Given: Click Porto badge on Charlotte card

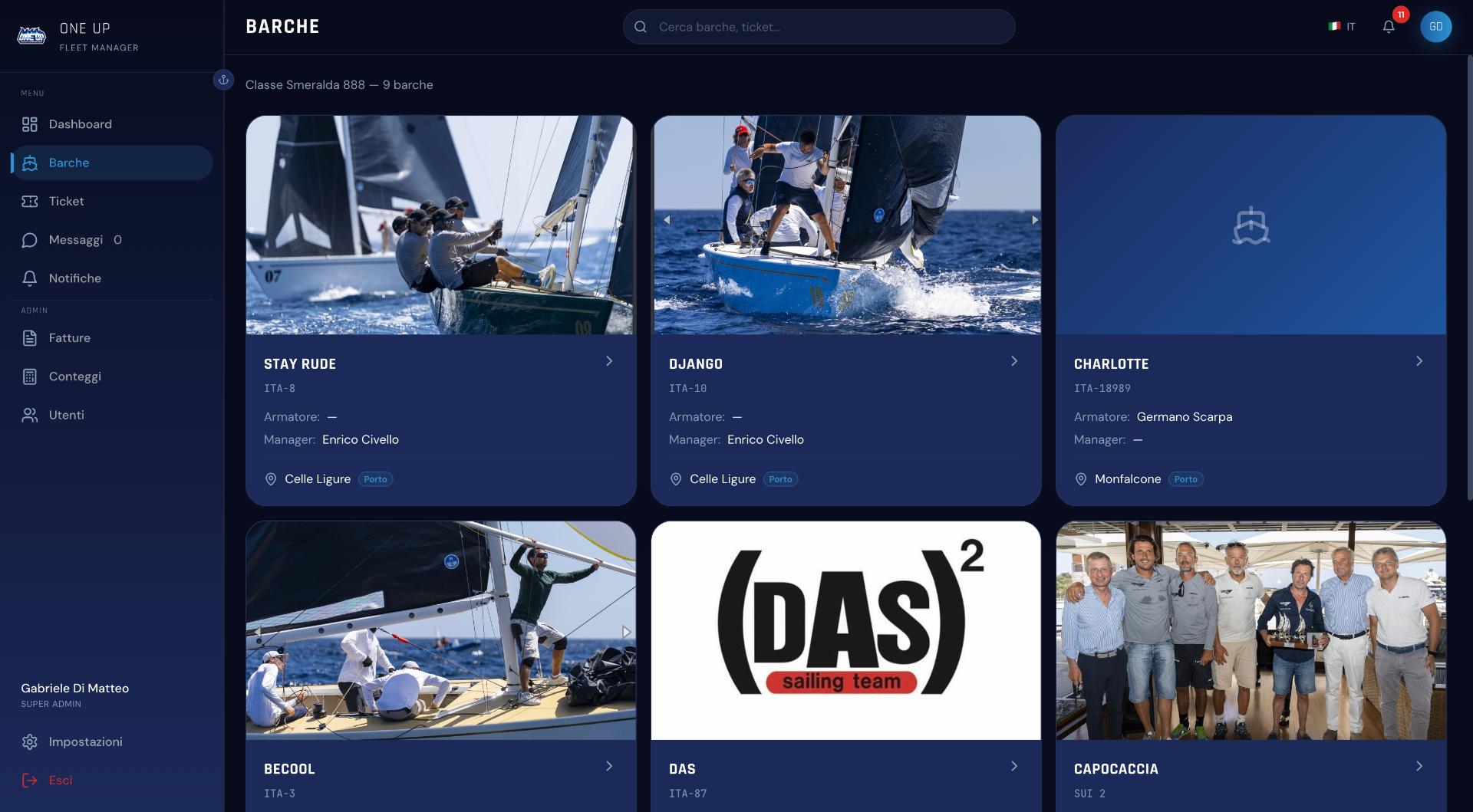Looking at the screenshot, I should 1185,479.
